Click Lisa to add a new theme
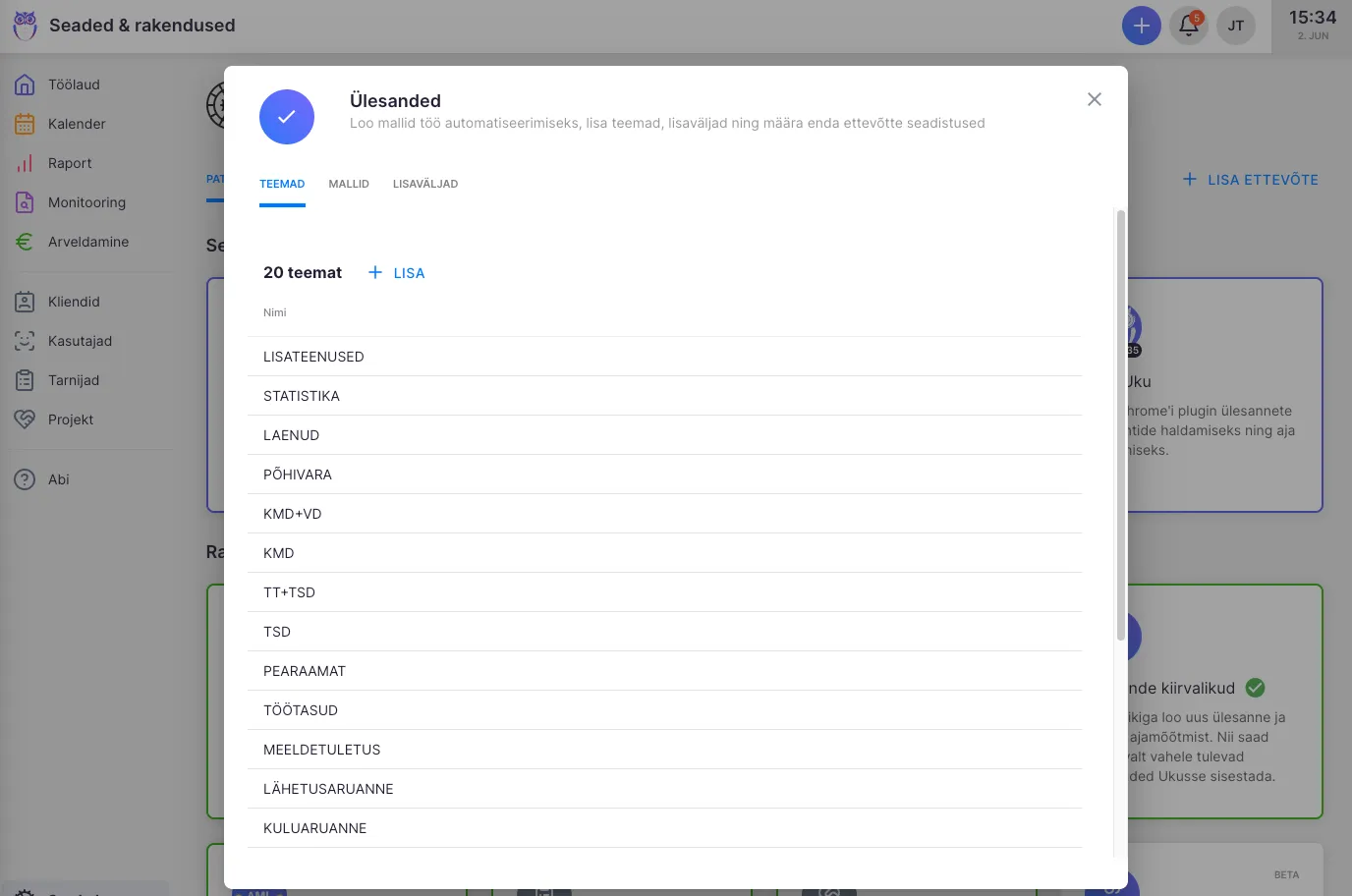Viewport: 1352px width, 896px height. coord(397,273)
